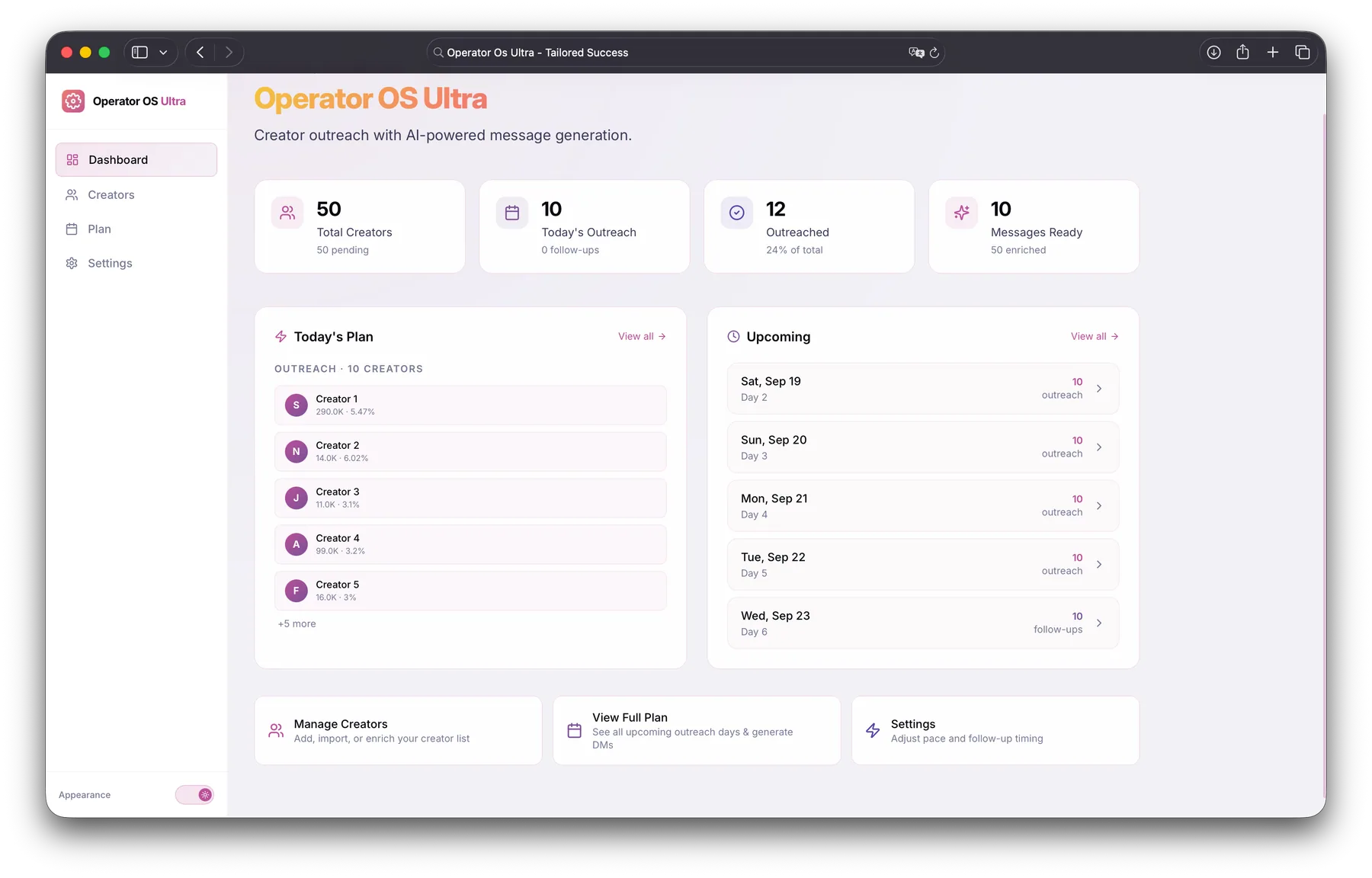Toggle the Safari sidebar button
1372x878 pixels.
(139, 52)
